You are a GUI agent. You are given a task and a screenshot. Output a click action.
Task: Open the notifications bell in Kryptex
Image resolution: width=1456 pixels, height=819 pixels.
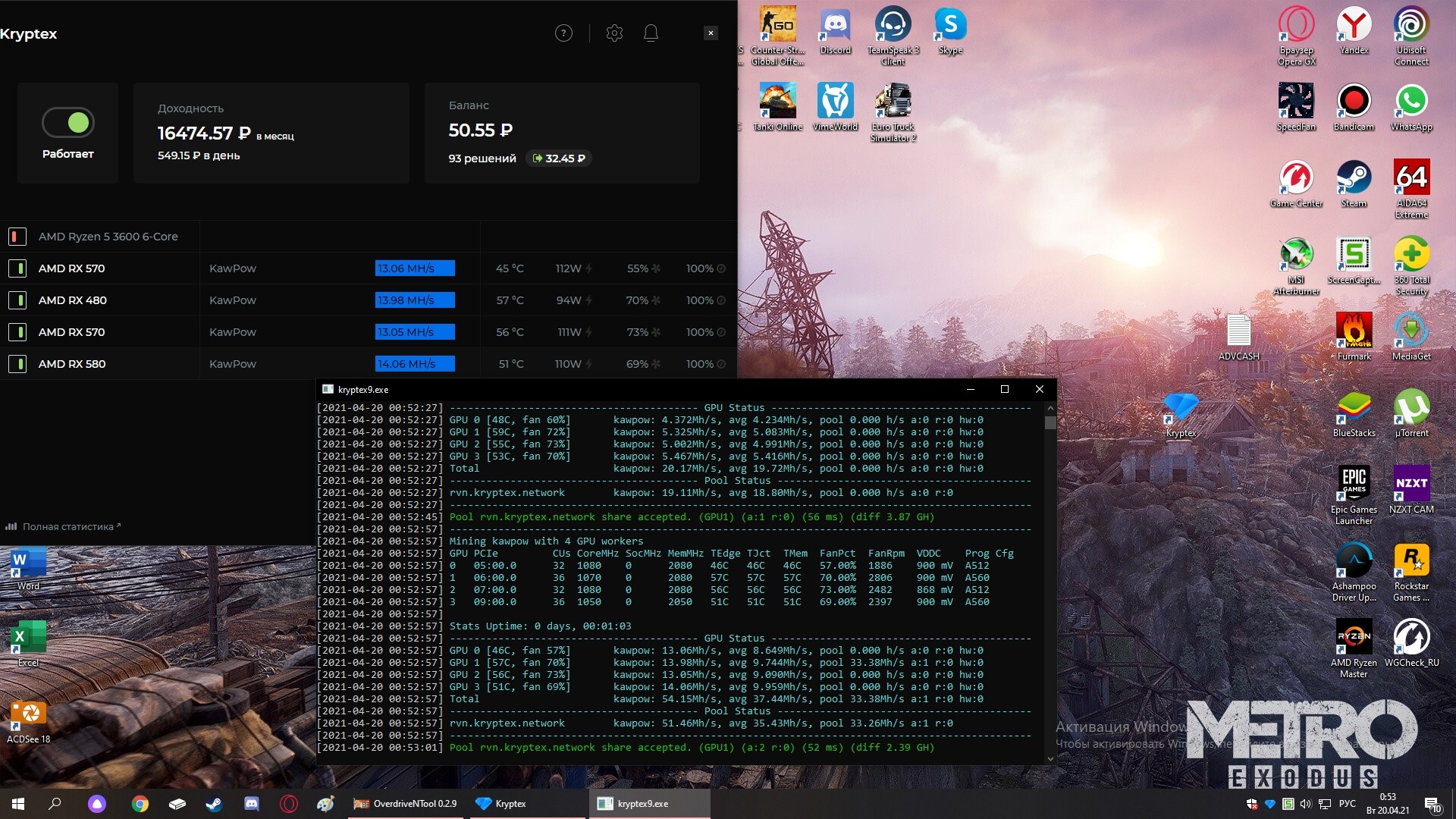[x=651, y=33]
